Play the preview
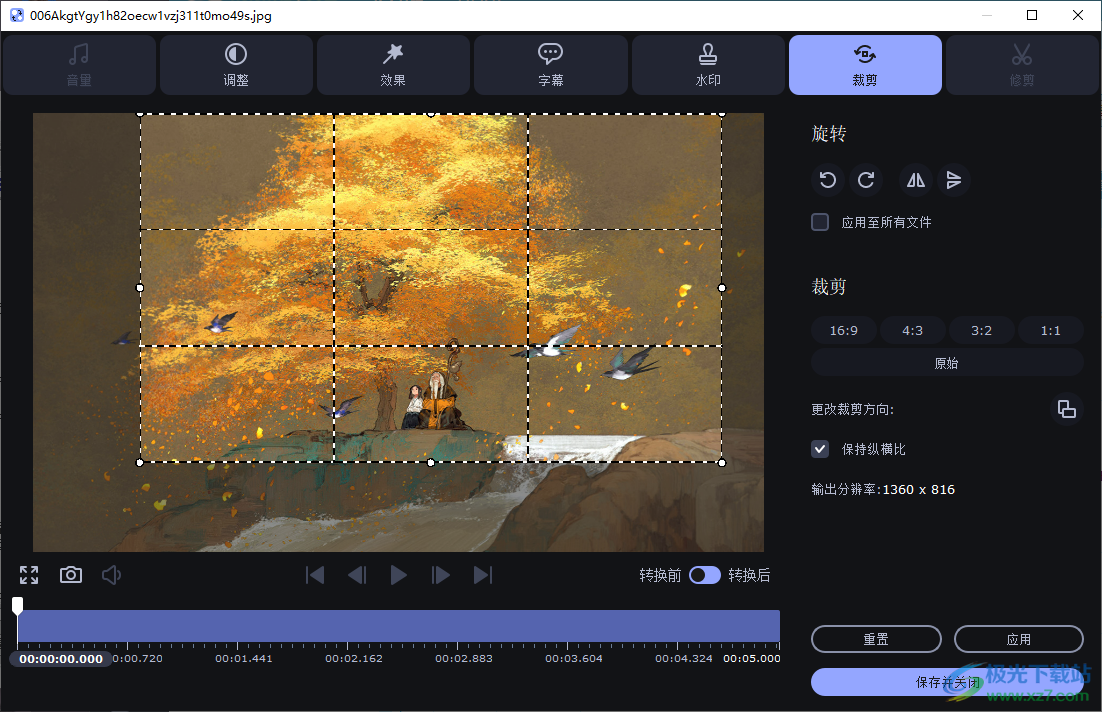The width and height of the screenshot is (1102, 712). coord(398,575)
